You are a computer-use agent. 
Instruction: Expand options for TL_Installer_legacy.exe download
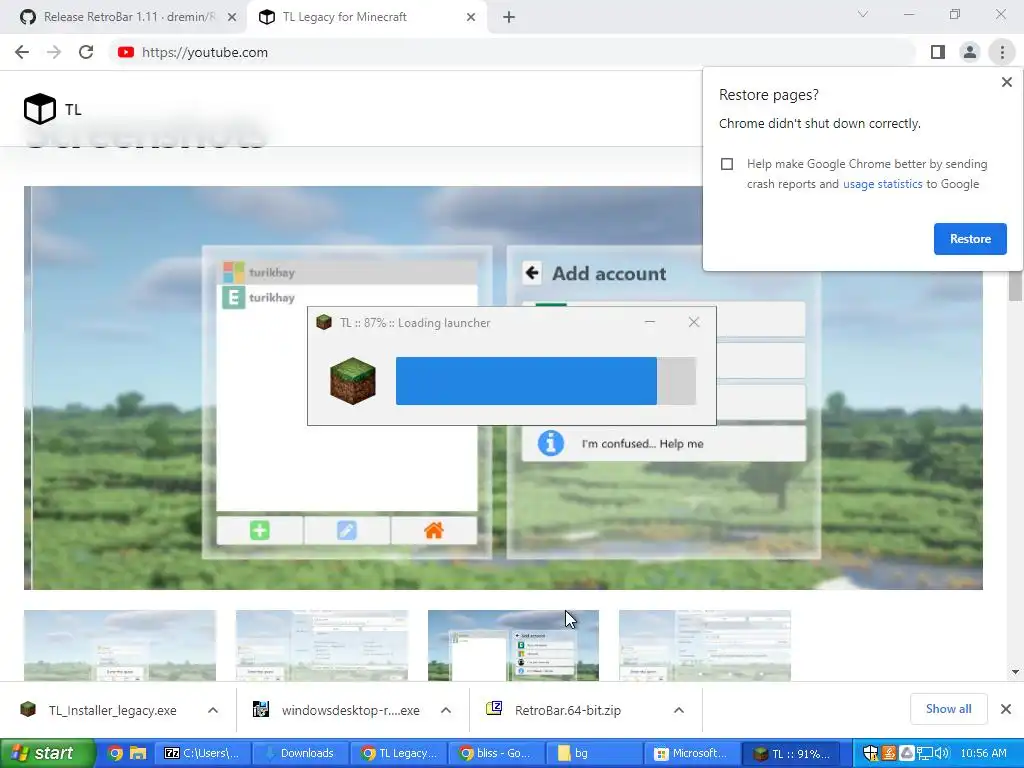click(x=213, y=710)
